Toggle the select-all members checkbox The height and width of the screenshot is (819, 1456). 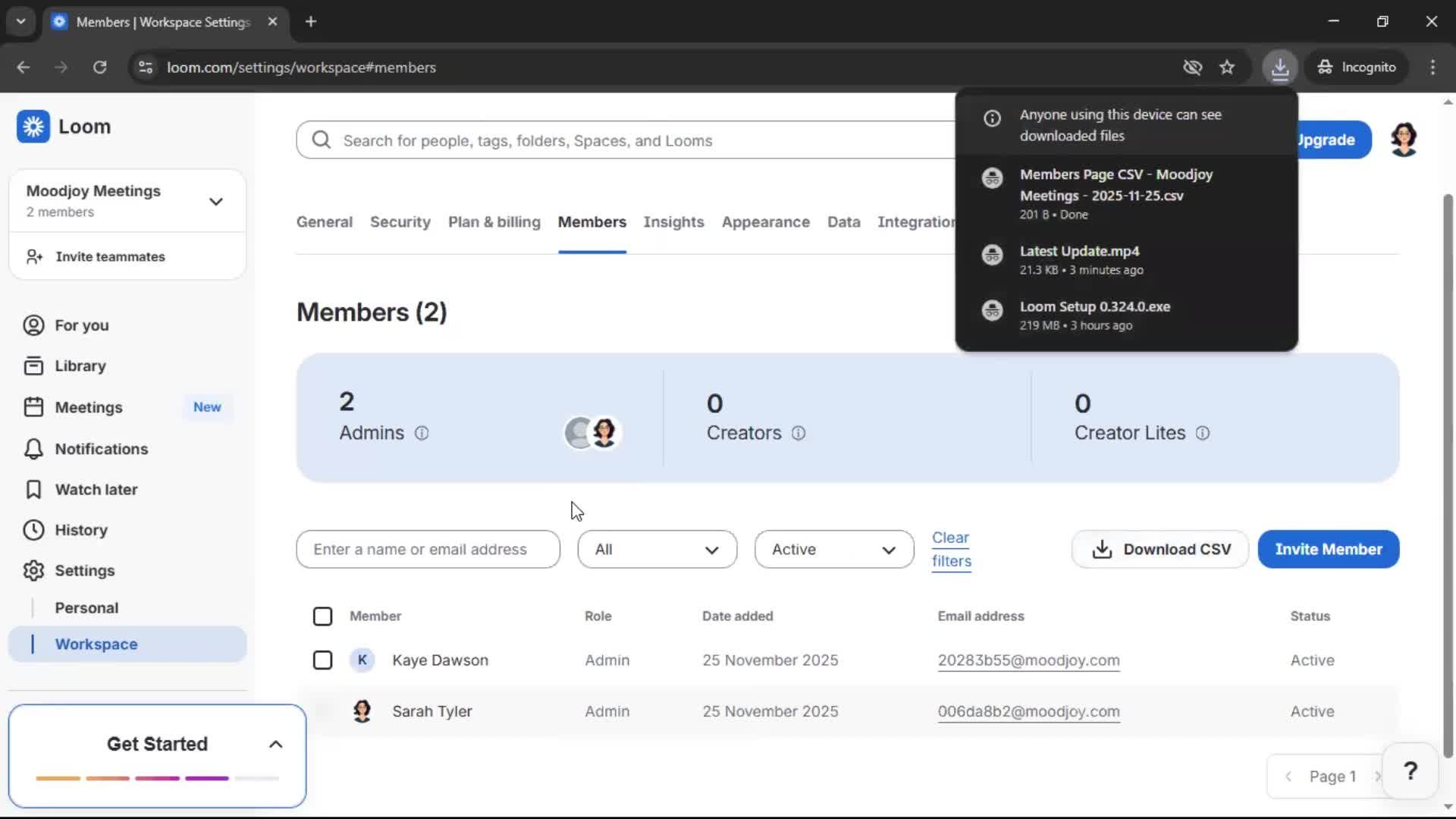[x=322, y=617]
